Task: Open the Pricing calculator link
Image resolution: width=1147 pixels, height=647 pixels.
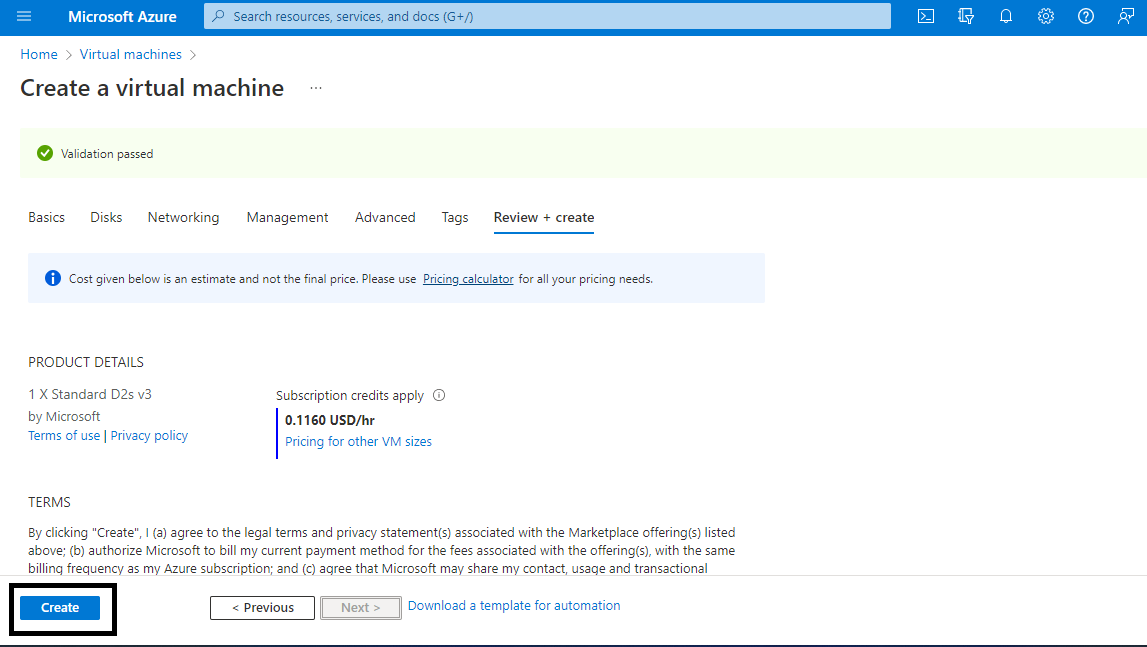Action: click(x=468, y=279)
